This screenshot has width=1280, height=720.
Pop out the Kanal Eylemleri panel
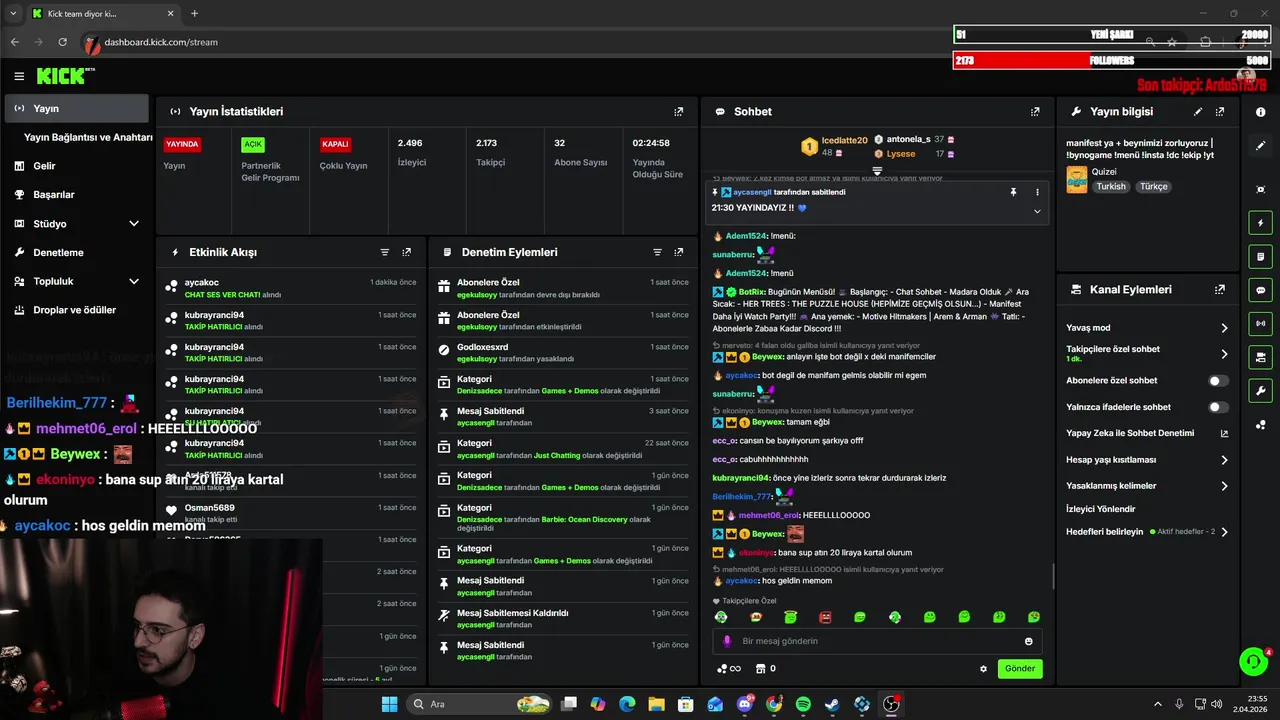[x=1220, y=290]
